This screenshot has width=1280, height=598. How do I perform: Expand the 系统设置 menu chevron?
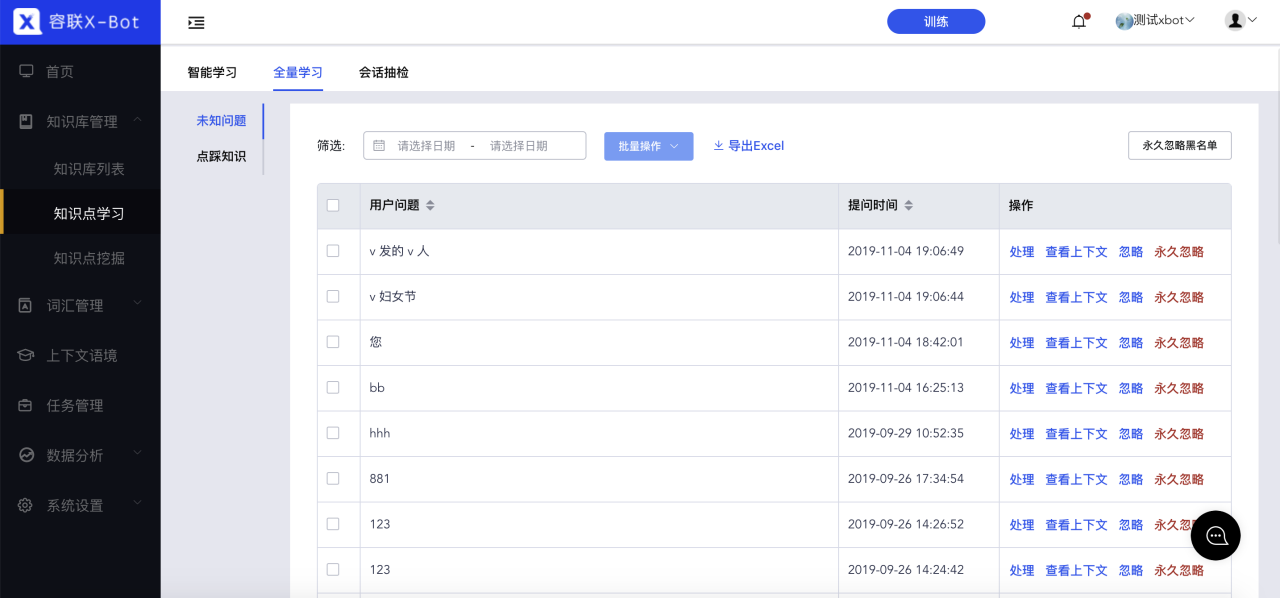137,503
